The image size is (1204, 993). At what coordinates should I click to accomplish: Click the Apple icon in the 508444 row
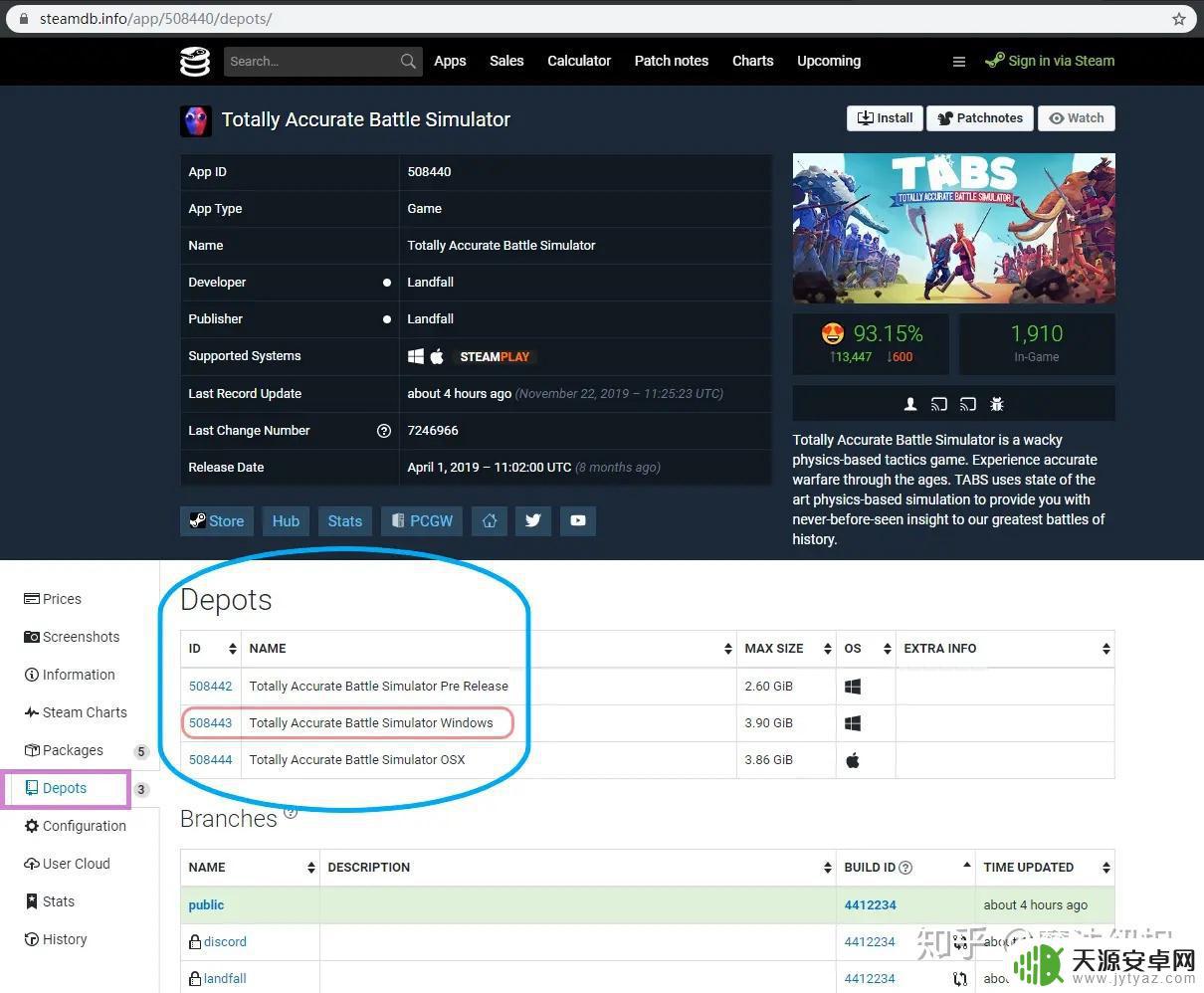pyautogui.click(x=853, y=760)
